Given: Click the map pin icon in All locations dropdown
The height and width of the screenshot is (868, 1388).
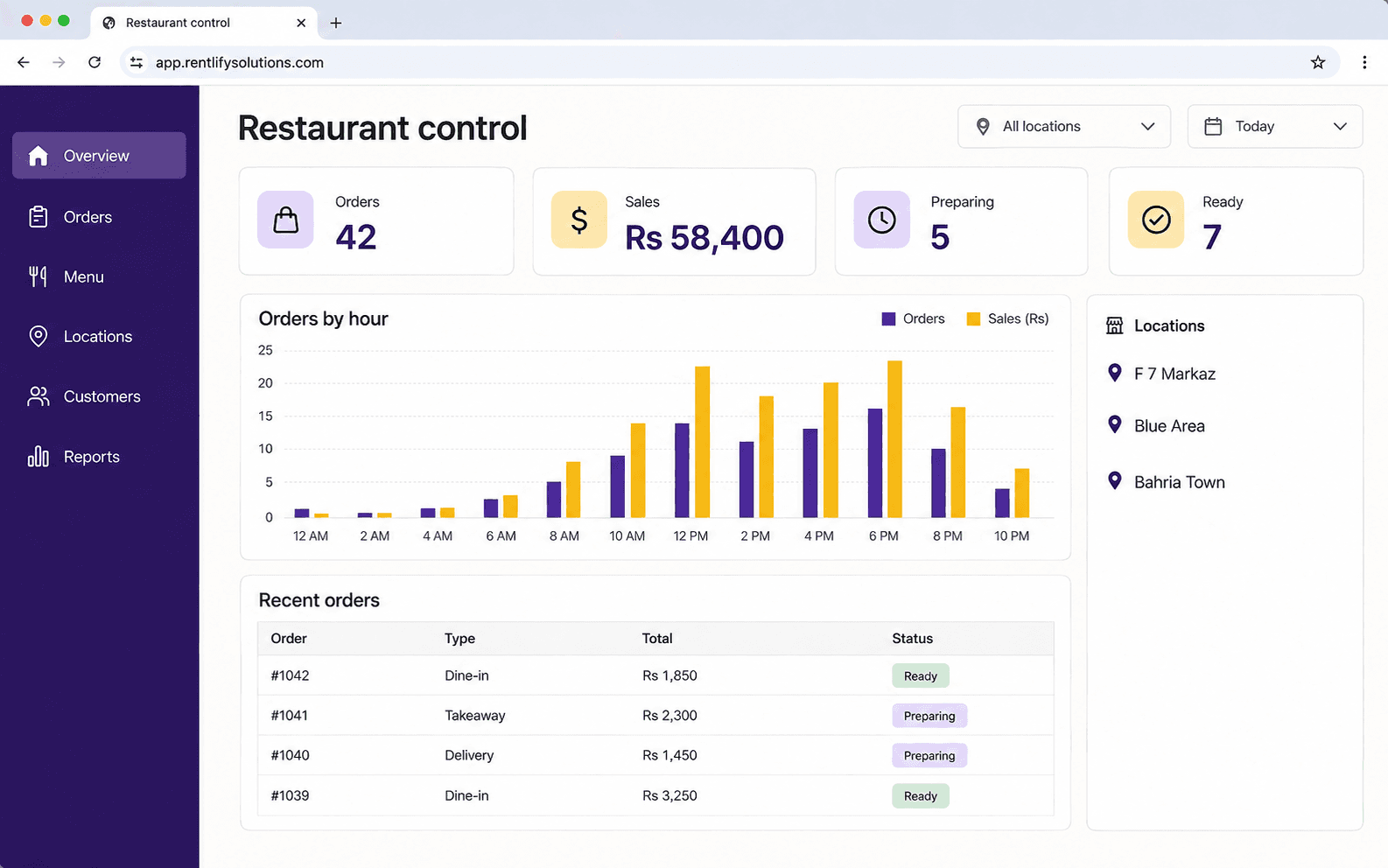Looking at the screenshot, I should (x=983, y=127).
